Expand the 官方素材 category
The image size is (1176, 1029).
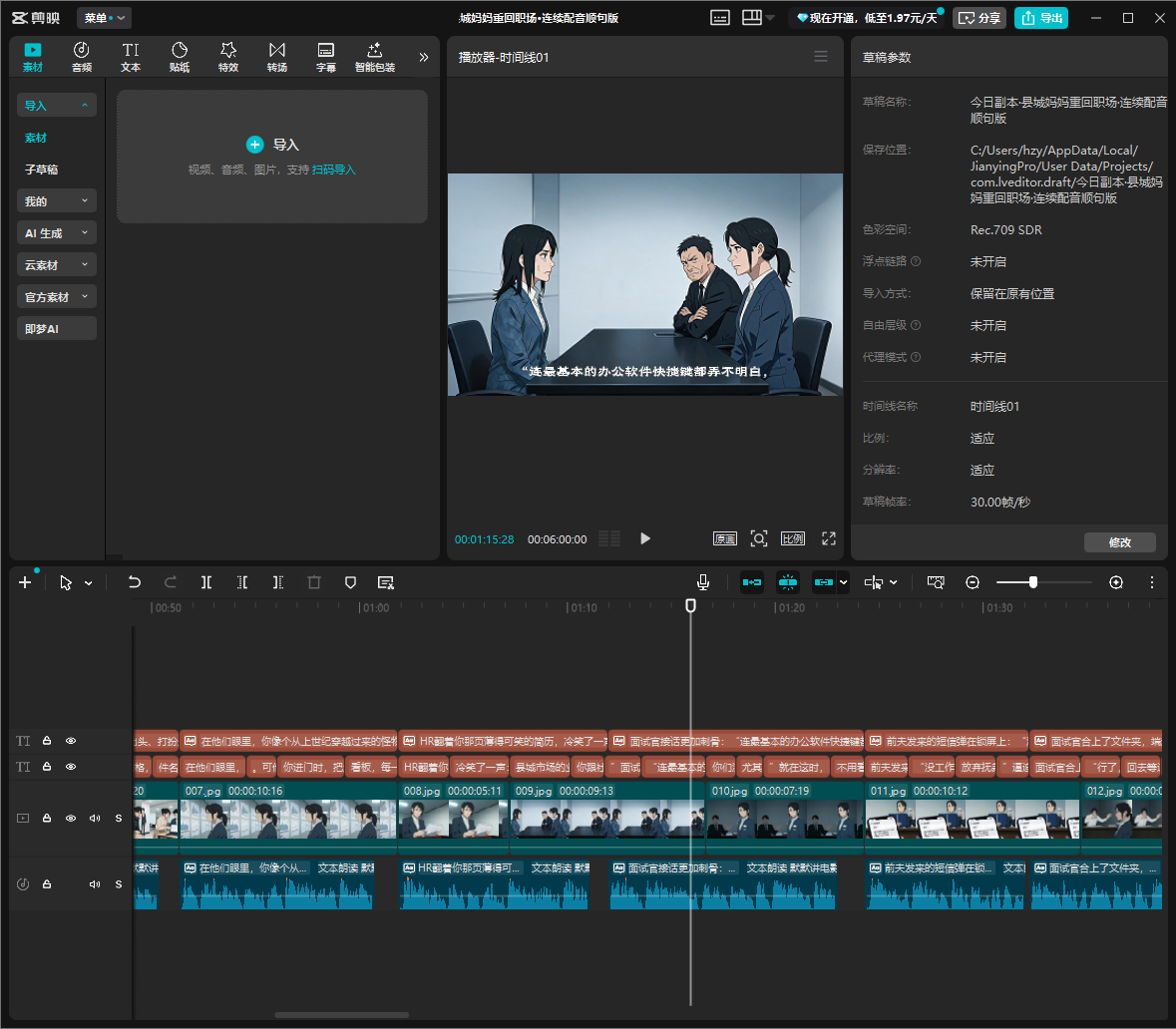pos(56,297)
